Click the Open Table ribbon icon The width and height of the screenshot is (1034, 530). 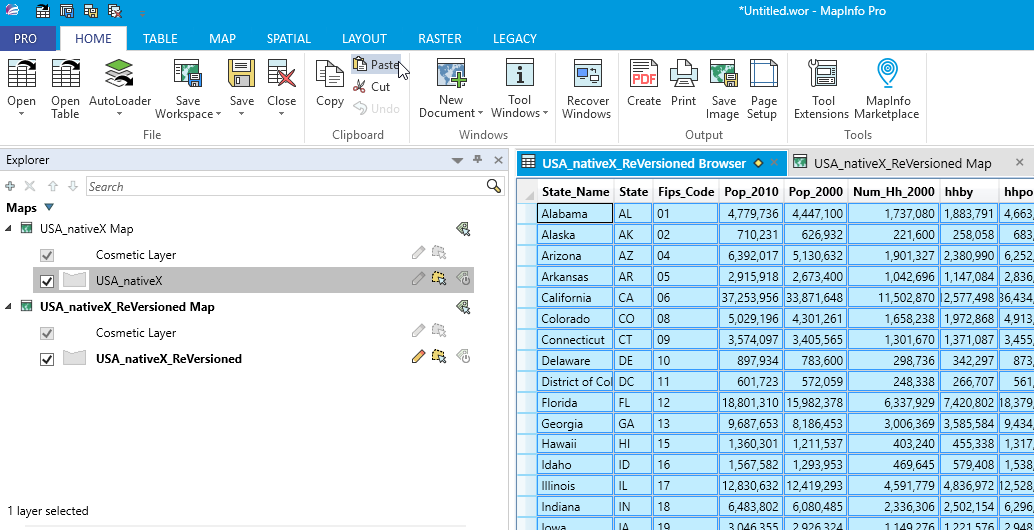[x=65, y=73]
